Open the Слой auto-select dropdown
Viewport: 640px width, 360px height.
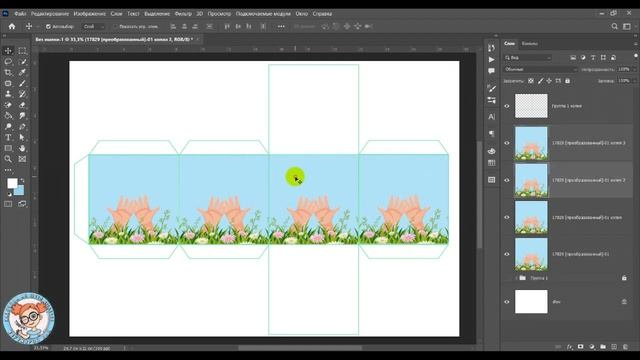click(x=93, y=27)
